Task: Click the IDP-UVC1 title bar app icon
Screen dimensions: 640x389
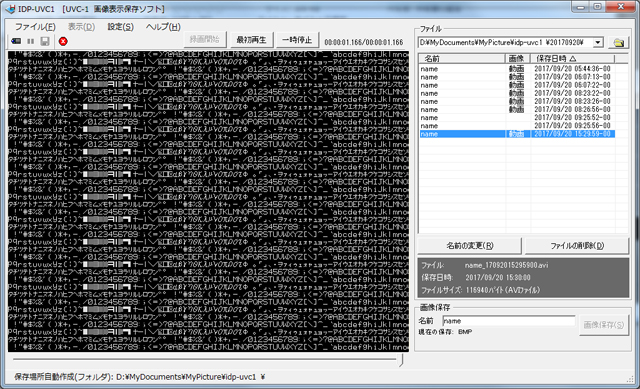Action: 11,9
